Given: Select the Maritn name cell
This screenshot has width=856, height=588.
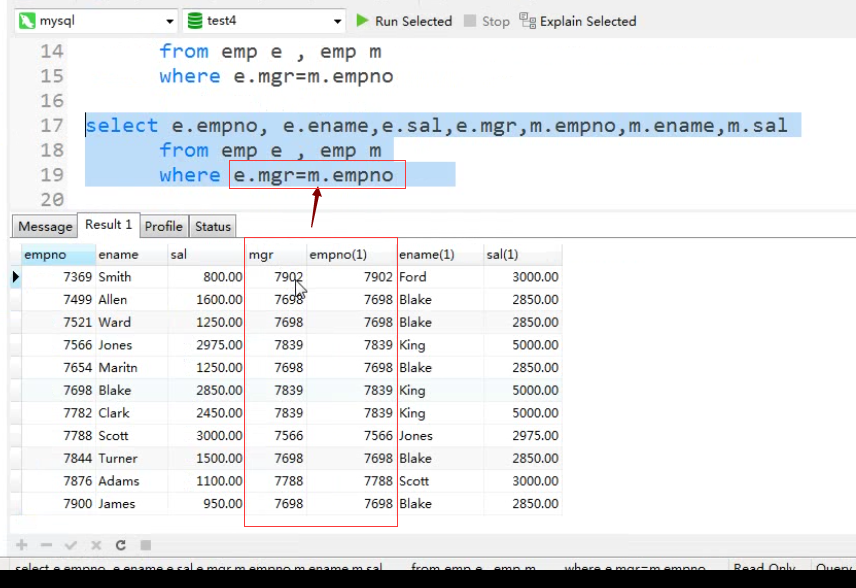Looking at the screenshot, I should [x=132, y=367].
